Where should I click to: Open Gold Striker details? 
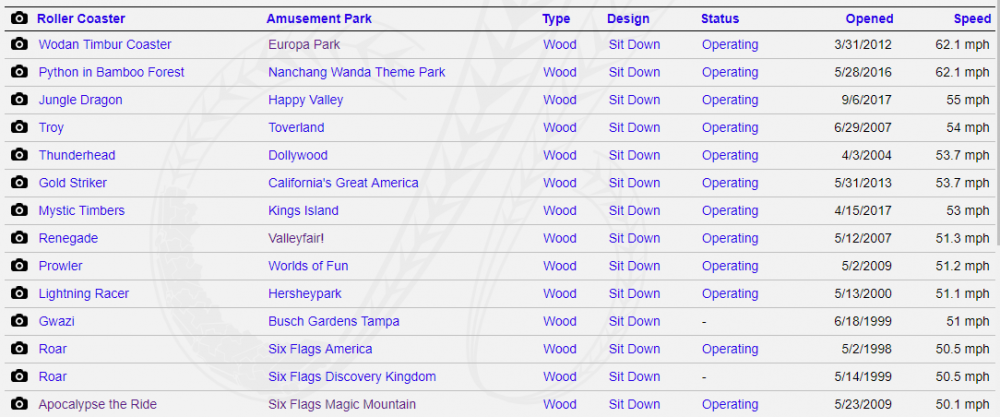tap(73, 183)
